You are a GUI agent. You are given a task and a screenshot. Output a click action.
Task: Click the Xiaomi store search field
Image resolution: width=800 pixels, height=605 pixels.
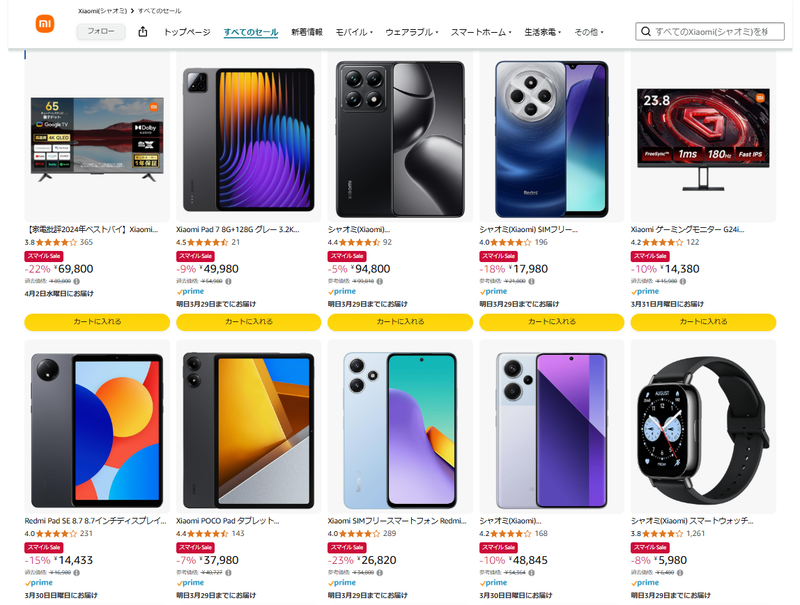click(710, 32)
